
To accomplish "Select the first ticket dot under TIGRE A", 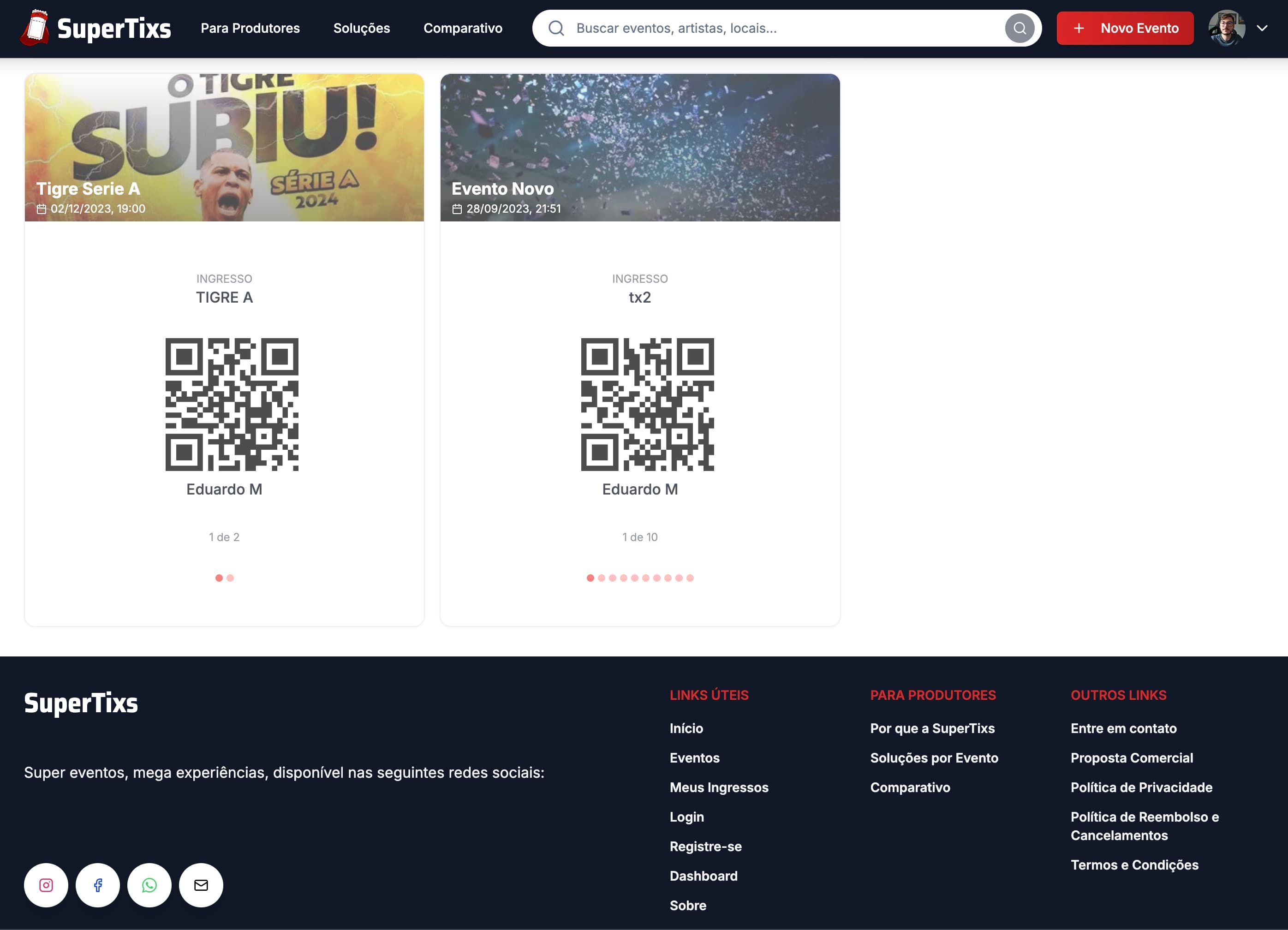I will click(219, 578).
